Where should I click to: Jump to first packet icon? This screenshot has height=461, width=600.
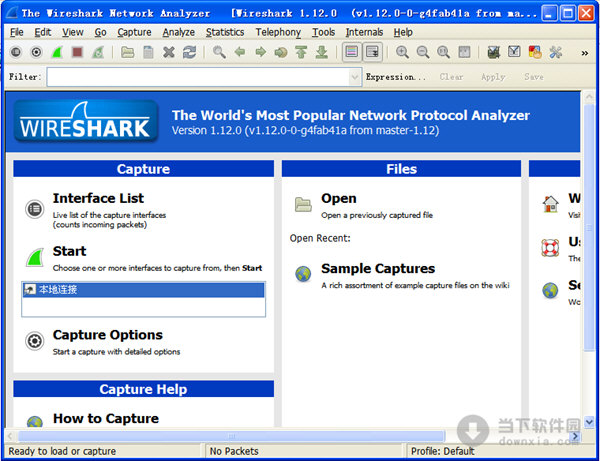(302, 52)
